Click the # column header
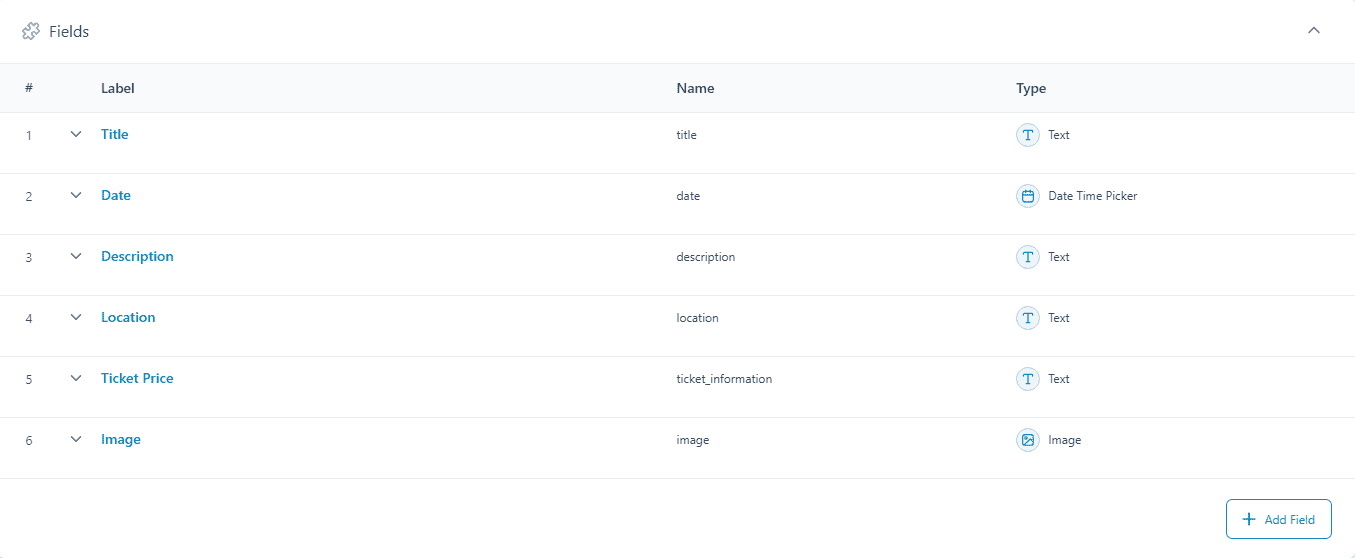 coord(29,88)
